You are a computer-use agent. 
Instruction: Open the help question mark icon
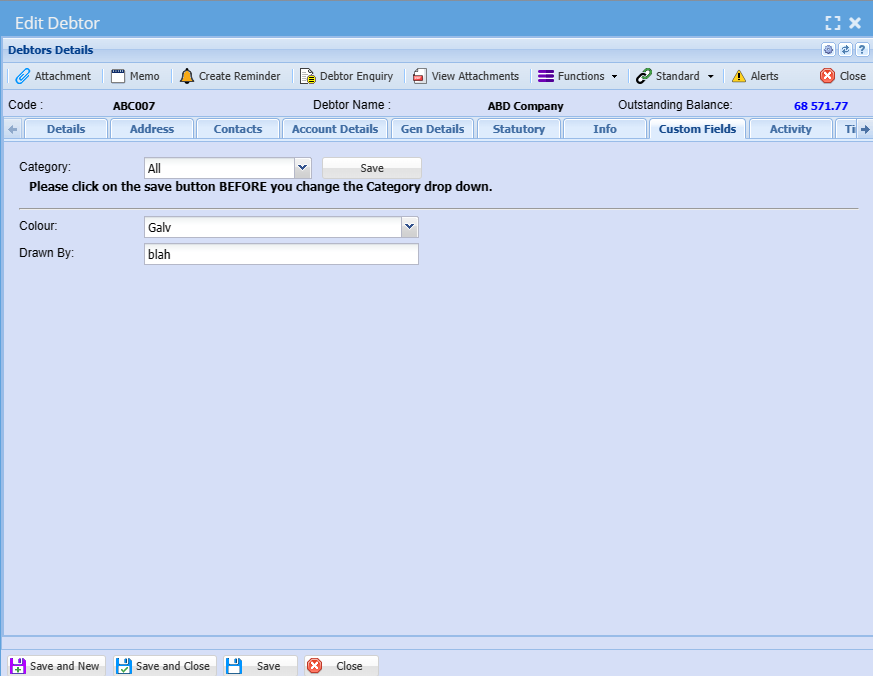click(x=862, y=50)
